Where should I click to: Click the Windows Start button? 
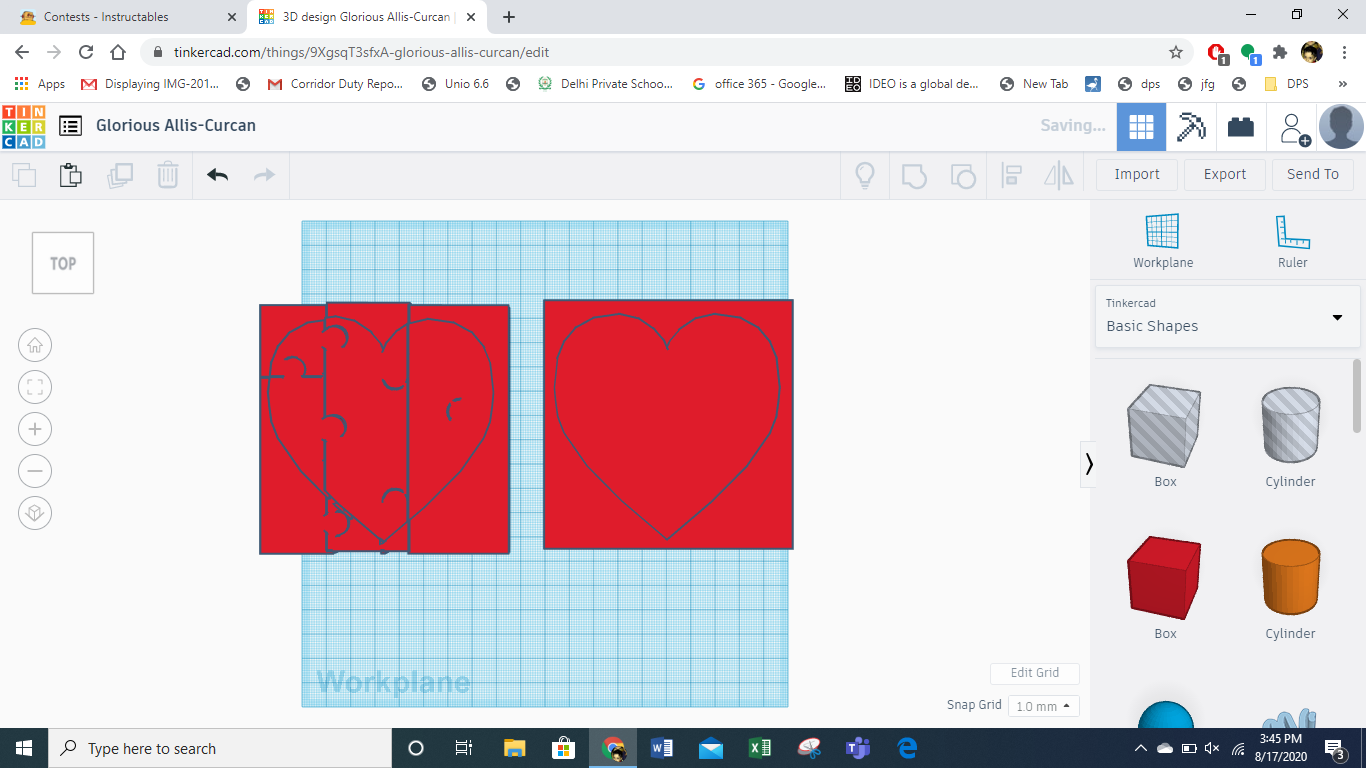click(x=24, y=748)
